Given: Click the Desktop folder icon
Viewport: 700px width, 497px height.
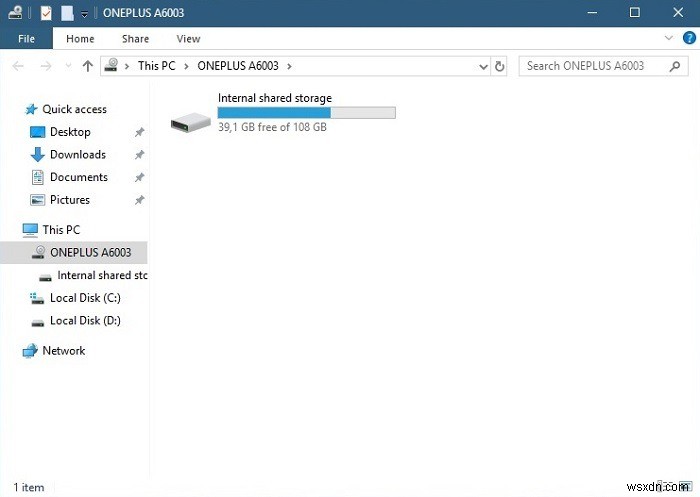Looking at the screenshot, I should click(x=38, y=132).
